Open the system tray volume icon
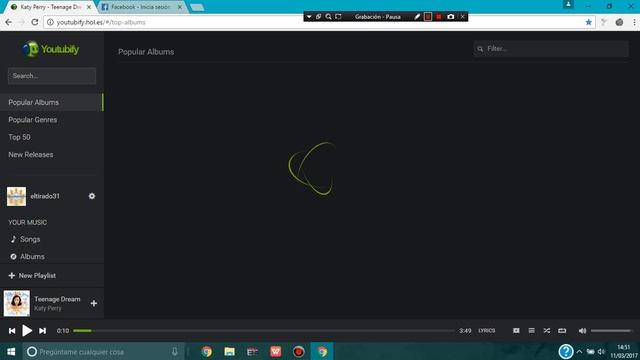Image resolution: width=640 pixels, height=360 pixels. click(x=601, y=351)
